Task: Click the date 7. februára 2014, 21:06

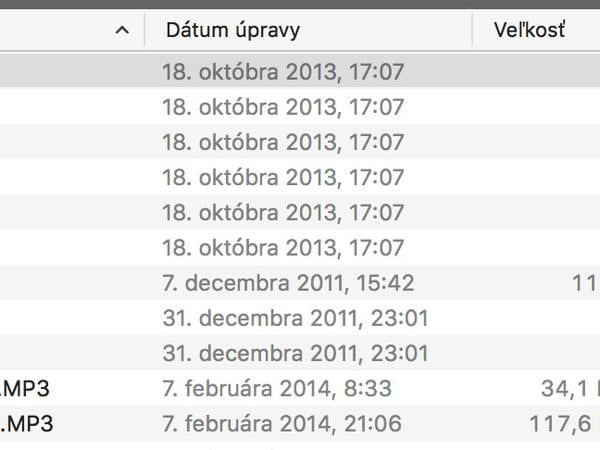Action: click(x=281, y=424)
